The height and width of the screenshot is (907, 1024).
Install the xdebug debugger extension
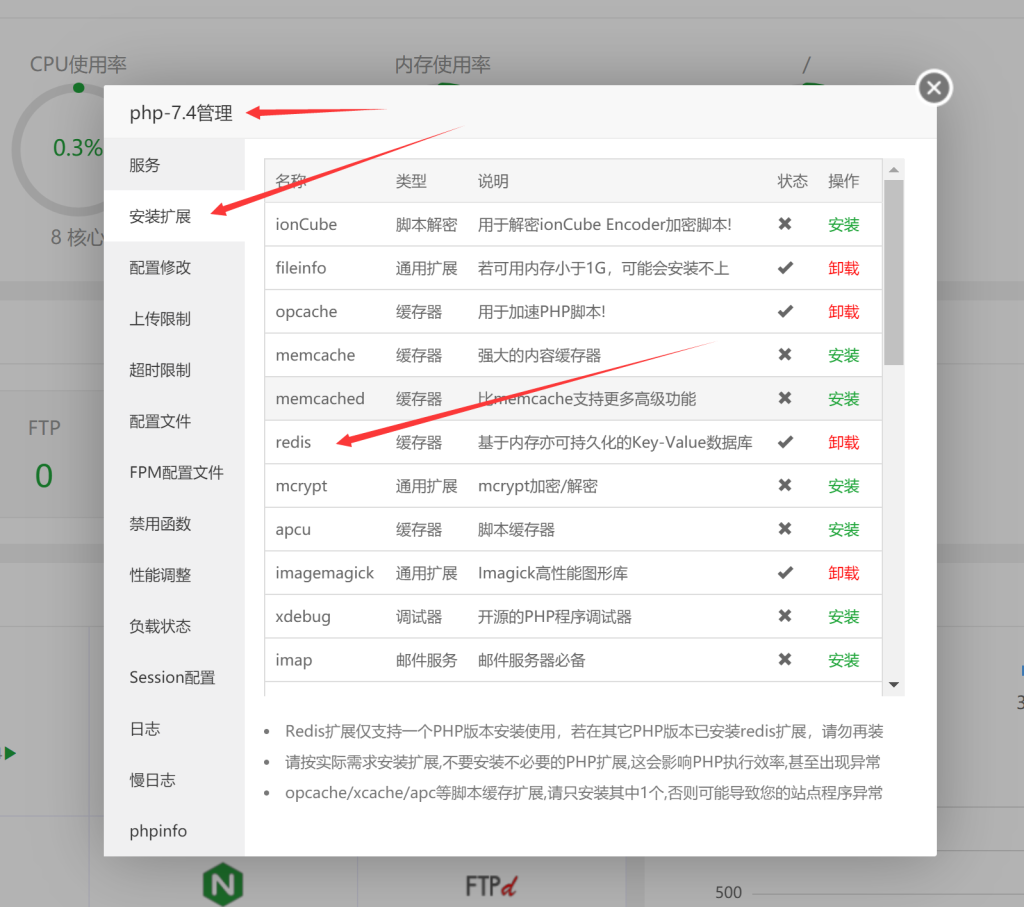[x=843, y=616]
